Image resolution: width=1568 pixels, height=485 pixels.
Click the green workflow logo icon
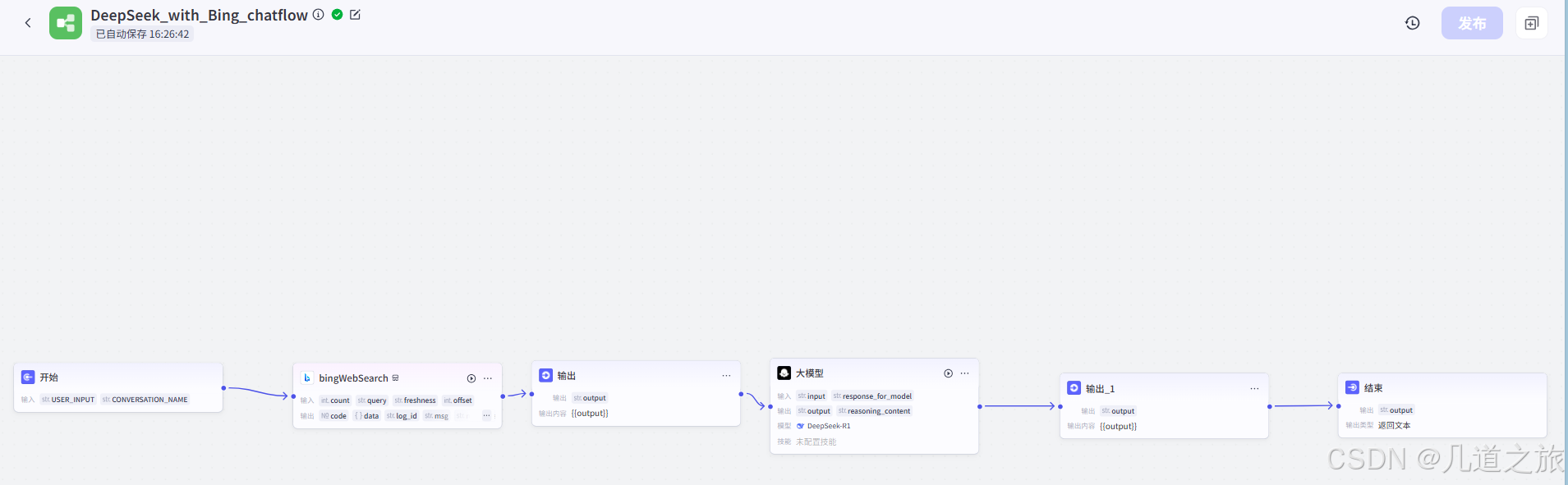point(66,23)
